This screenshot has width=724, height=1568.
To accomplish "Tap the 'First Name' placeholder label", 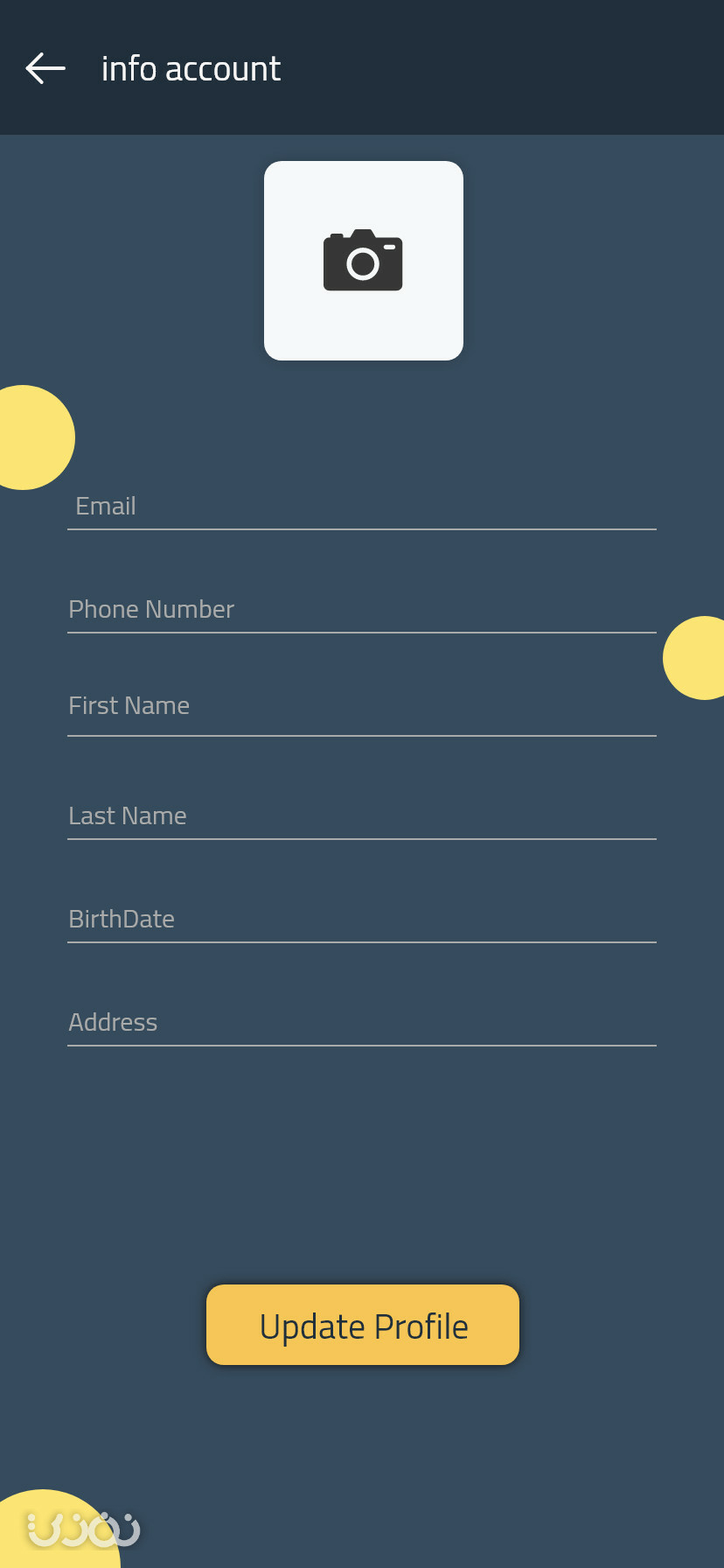I will coord(129,705).
